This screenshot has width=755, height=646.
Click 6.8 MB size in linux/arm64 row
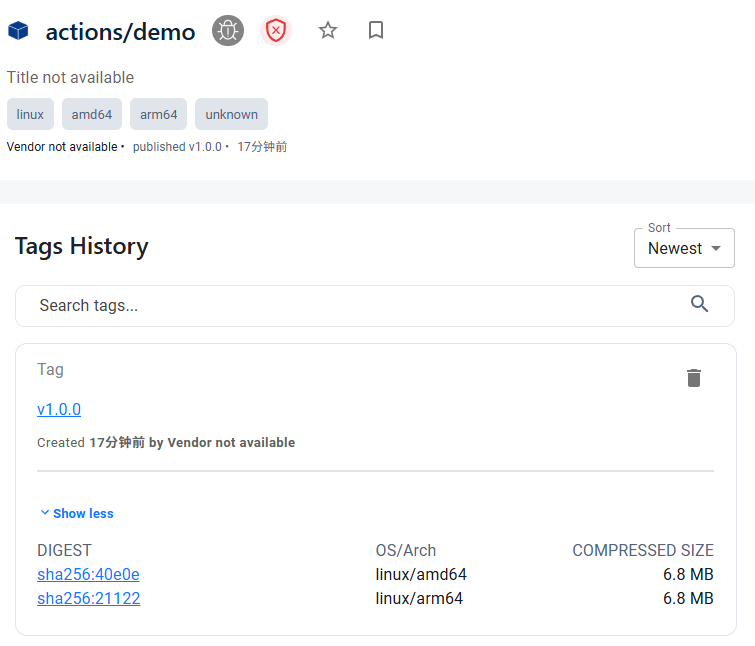[x=688, y=598]
